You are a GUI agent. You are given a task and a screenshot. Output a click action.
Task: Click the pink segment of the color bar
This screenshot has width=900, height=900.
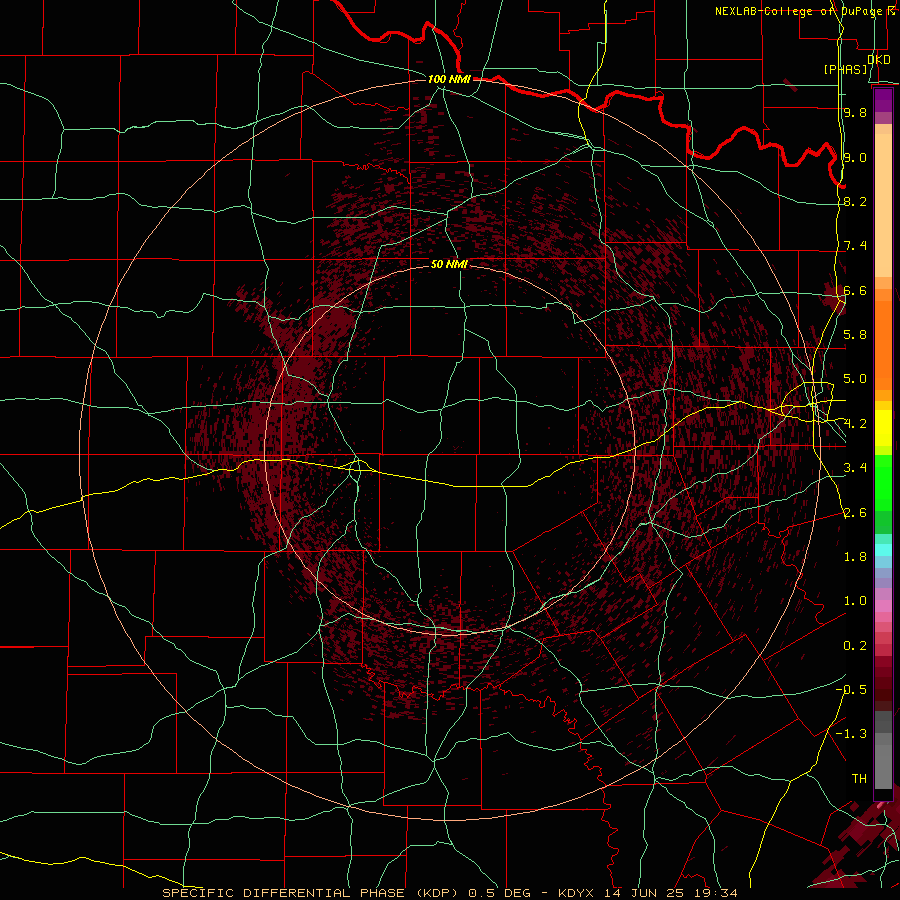[883, 606]
